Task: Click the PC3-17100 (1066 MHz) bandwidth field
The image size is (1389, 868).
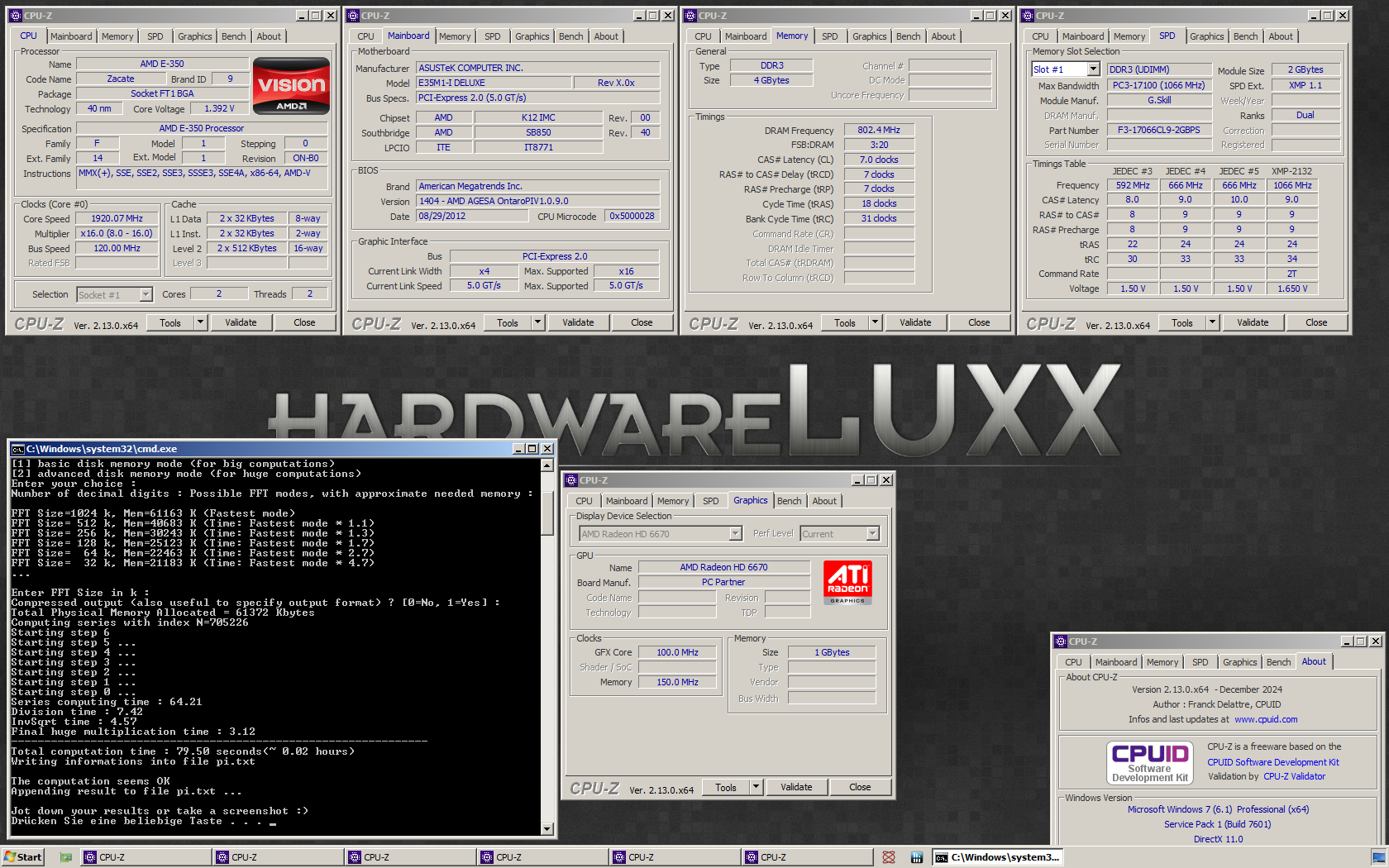Action: pyautogui.click(x=1158, y=85)
